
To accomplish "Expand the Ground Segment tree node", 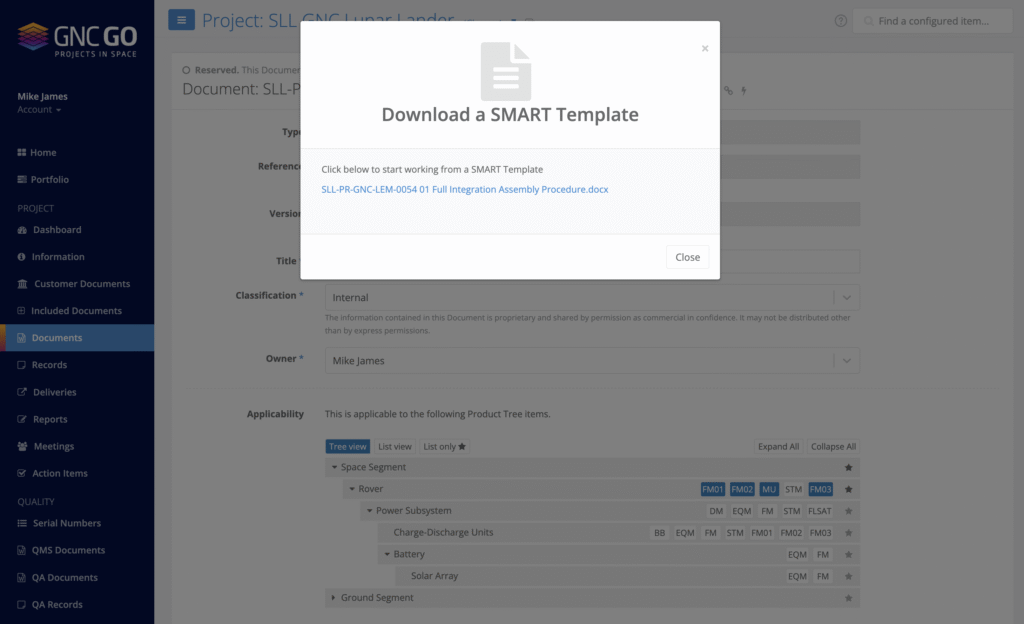I will (x=333, y=598).
